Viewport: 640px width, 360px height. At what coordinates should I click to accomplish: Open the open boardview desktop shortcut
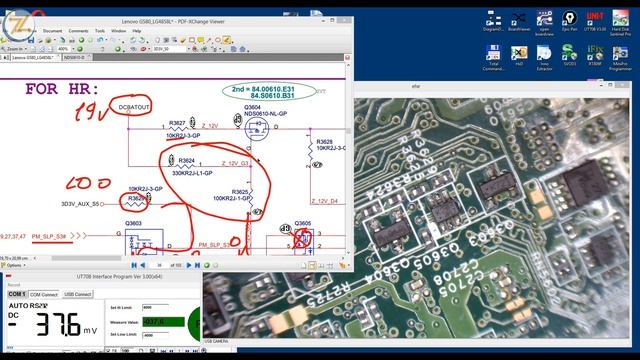coord(544,24)
